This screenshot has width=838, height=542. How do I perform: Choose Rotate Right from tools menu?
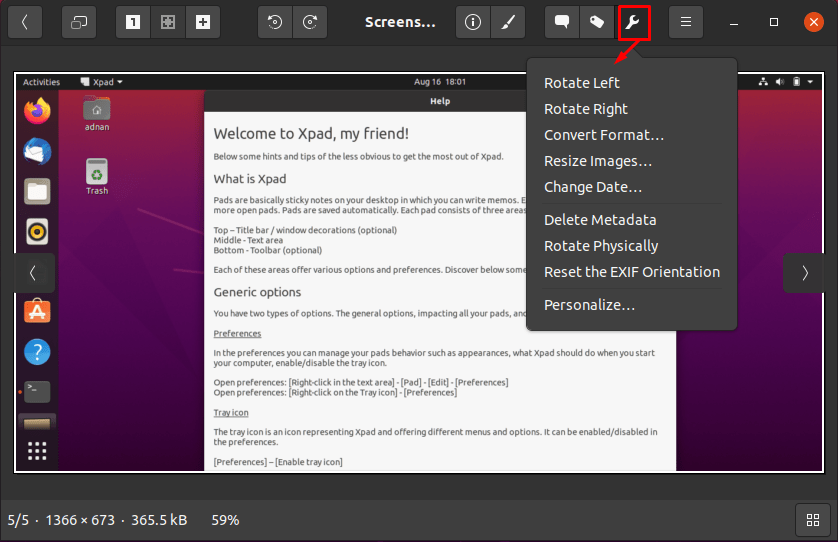click(586, 109)
